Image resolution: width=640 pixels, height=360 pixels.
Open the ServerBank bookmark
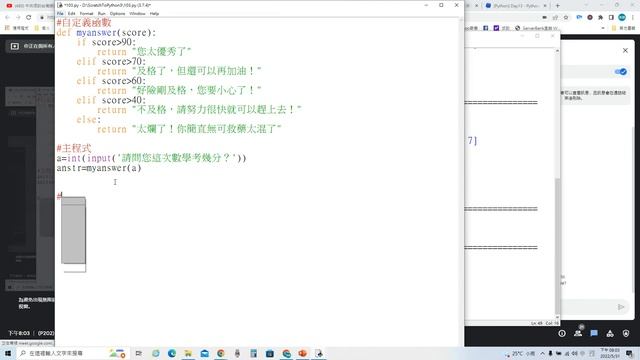pyautogui.click(x=536, y=28)
